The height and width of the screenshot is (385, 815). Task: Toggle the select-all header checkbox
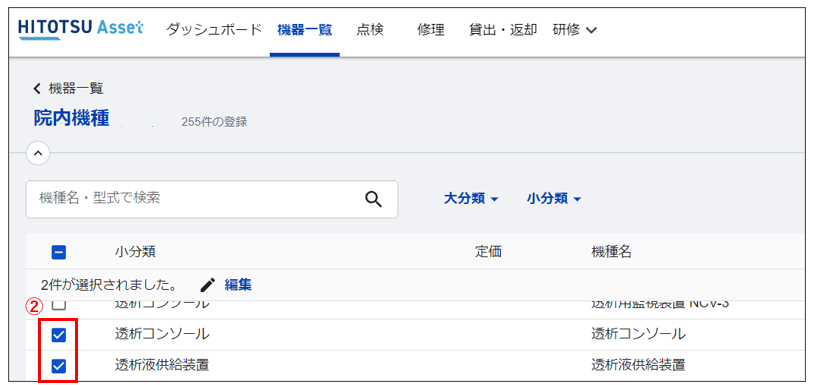click(x=59, y=253)
